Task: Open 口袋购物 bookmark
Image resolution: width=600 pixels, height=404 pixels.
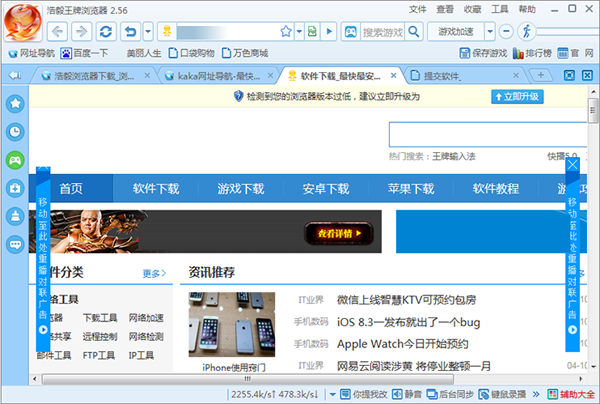Action: pyautogui.click(x=192, y=53)
